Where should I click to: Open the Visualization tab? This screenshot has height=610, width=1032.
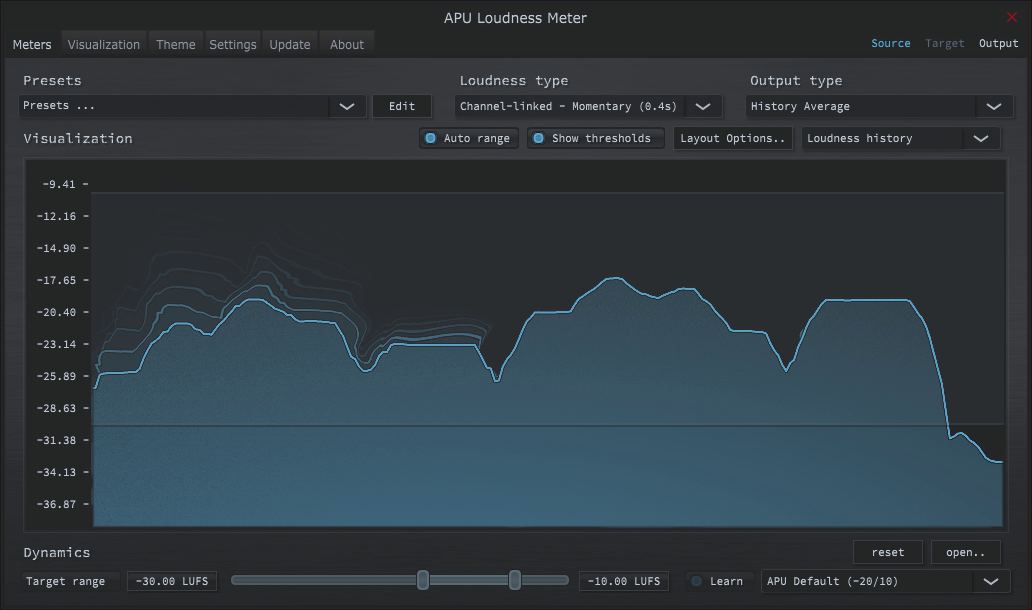tap(104, 45)
